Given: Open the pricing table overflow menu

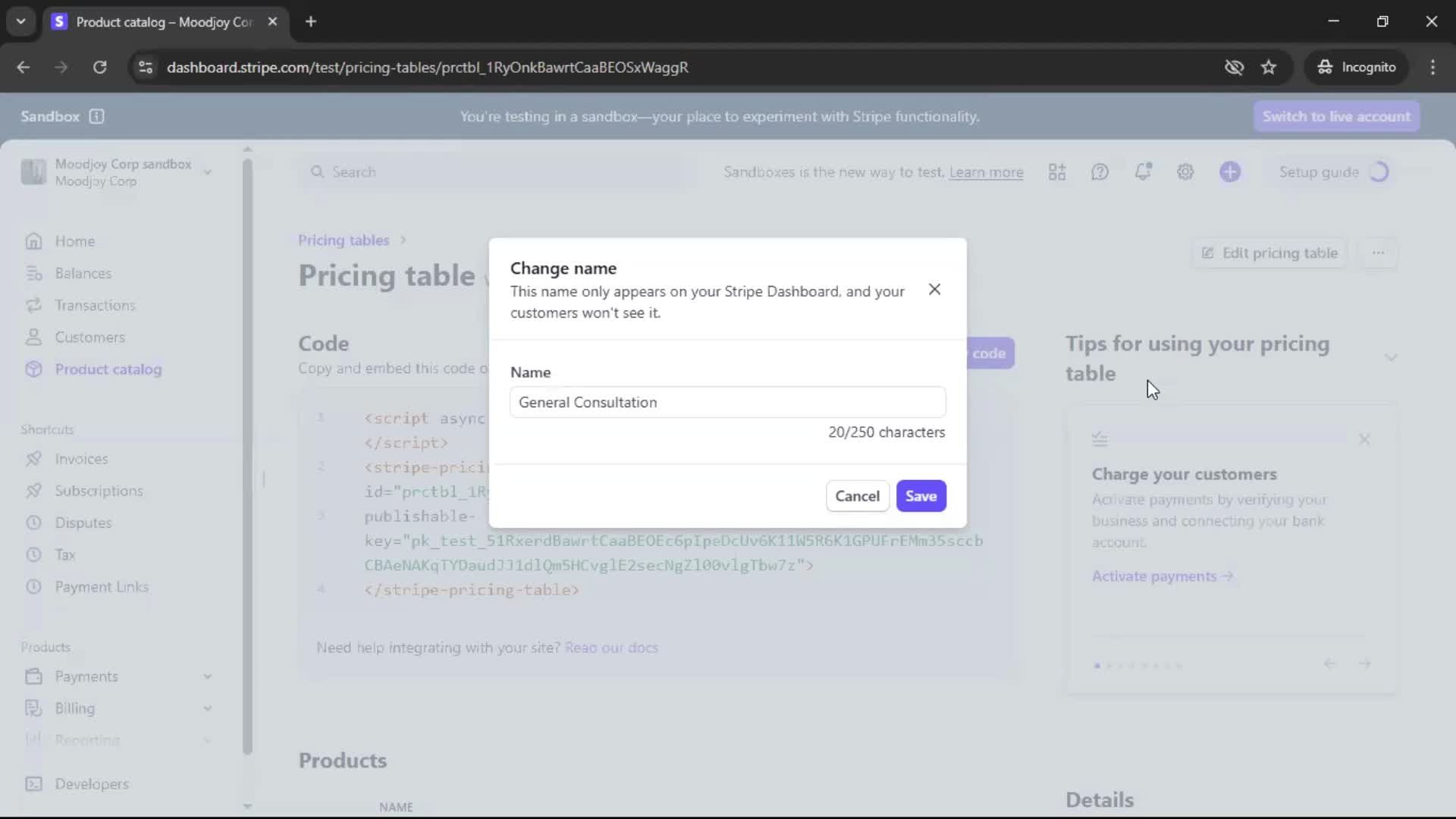Looking at the screenshot, I should (x=1378, y=253).
